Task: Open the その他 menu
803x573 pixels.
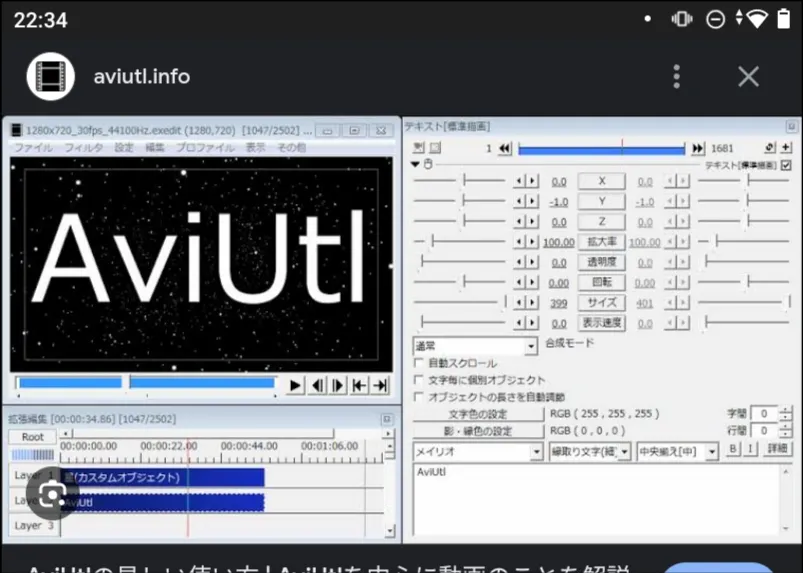Action: 291,147
